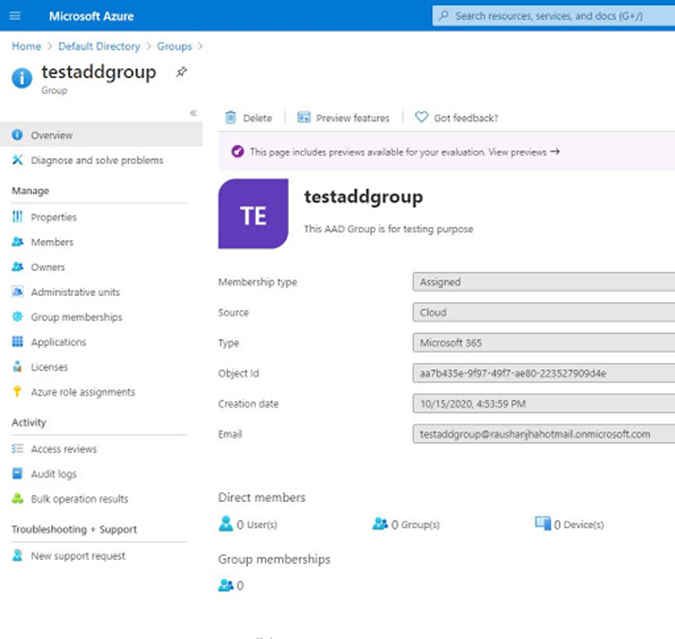Click the Licenses icon in sidebar

(17, 366)
